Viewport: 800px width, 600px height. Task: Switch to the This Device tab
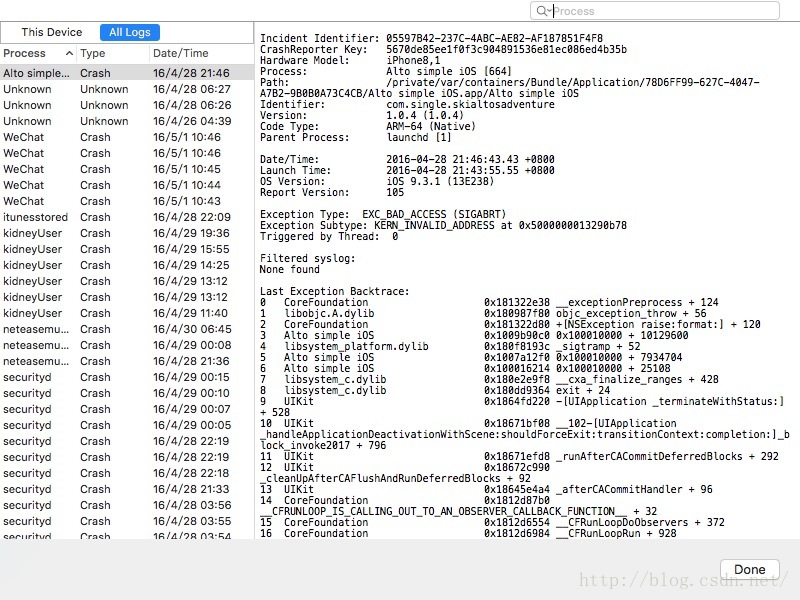click(52, 32)
